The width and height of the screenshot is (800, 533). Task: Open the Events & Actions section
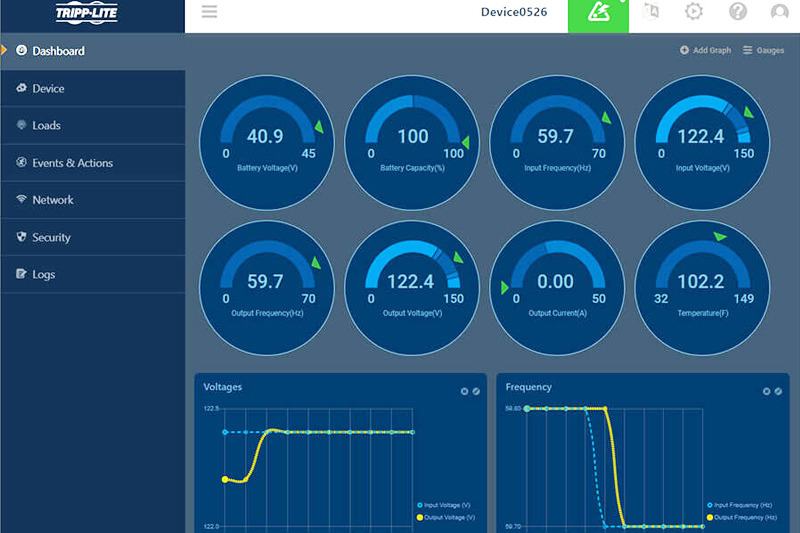point(72,163)
